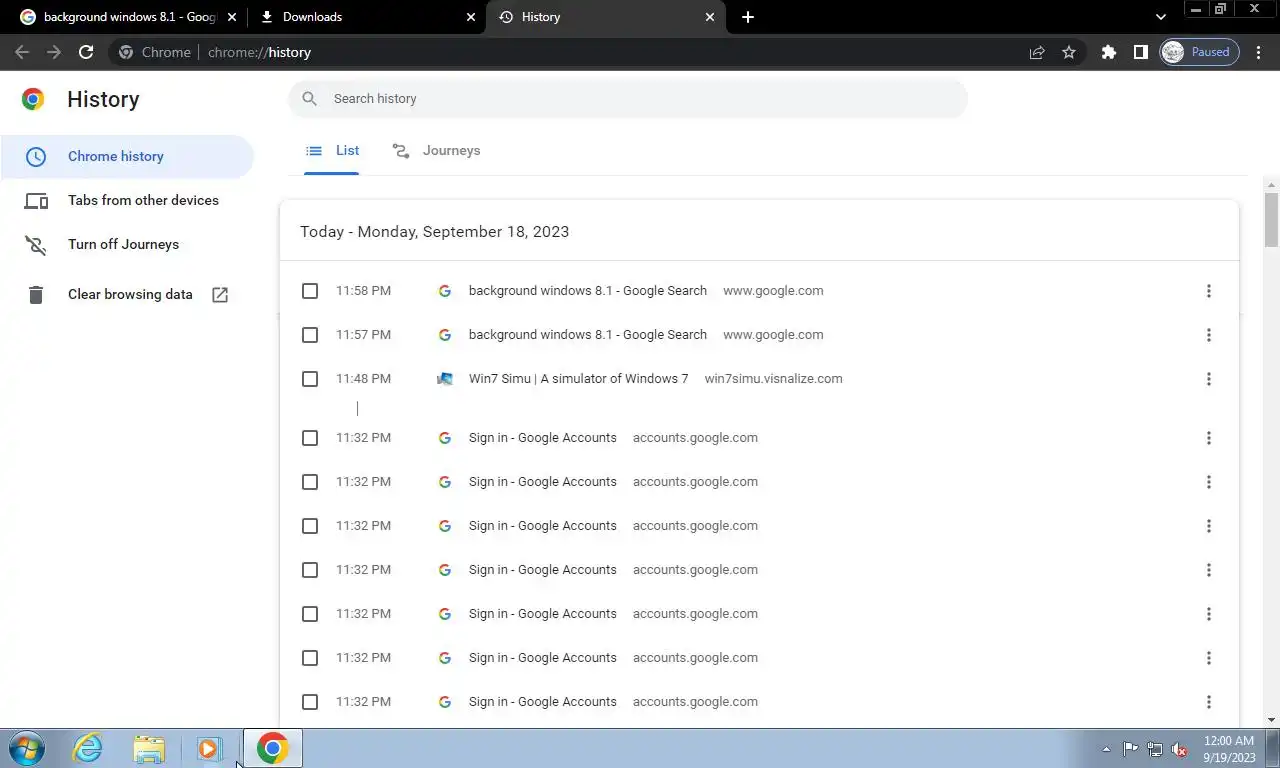Launch Internet Explorer from the taskbar
1280x768 pixels.
tap(88, 748)
